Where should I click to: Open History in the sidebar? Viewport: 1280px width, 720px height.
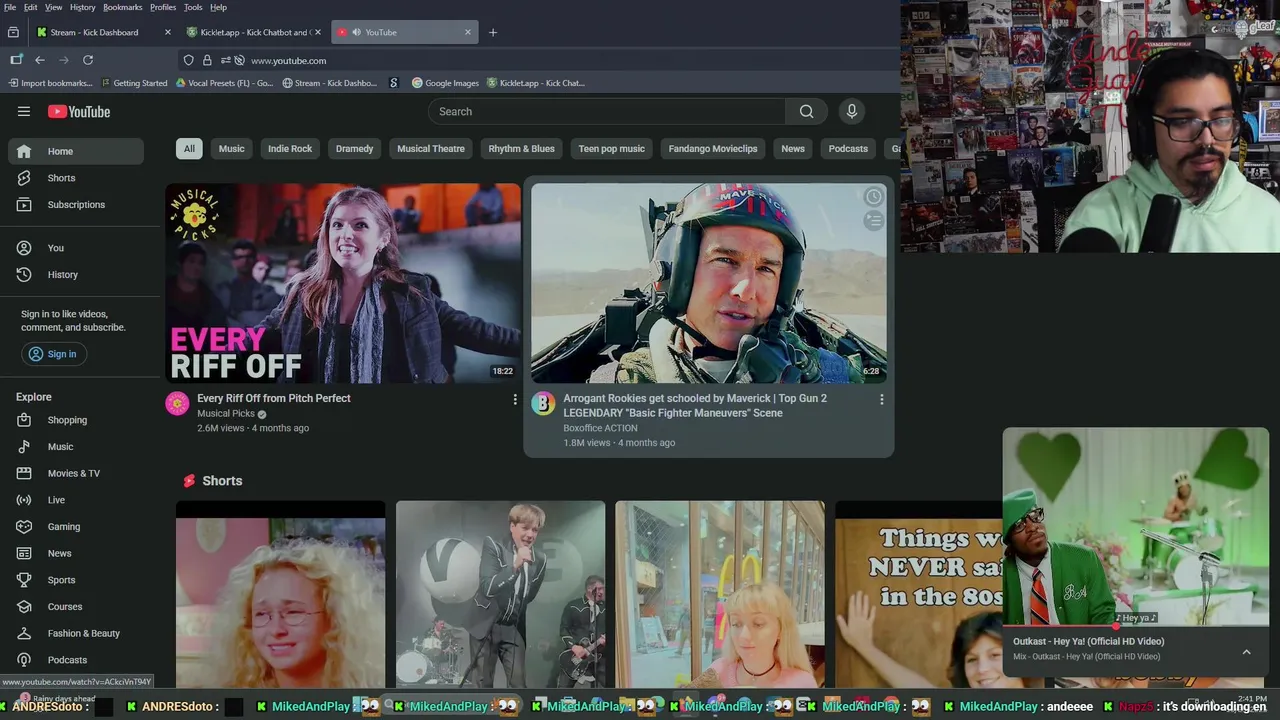click(x=76, y=275)
